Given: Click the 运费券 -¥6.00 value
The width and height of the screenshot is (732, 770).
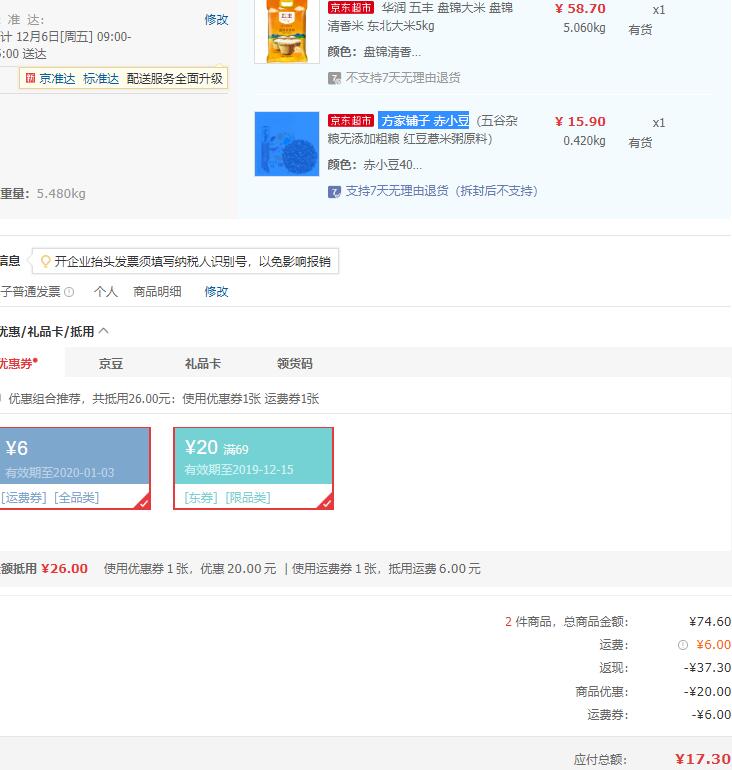Looking at the screenshot, I should click(711, 715).
